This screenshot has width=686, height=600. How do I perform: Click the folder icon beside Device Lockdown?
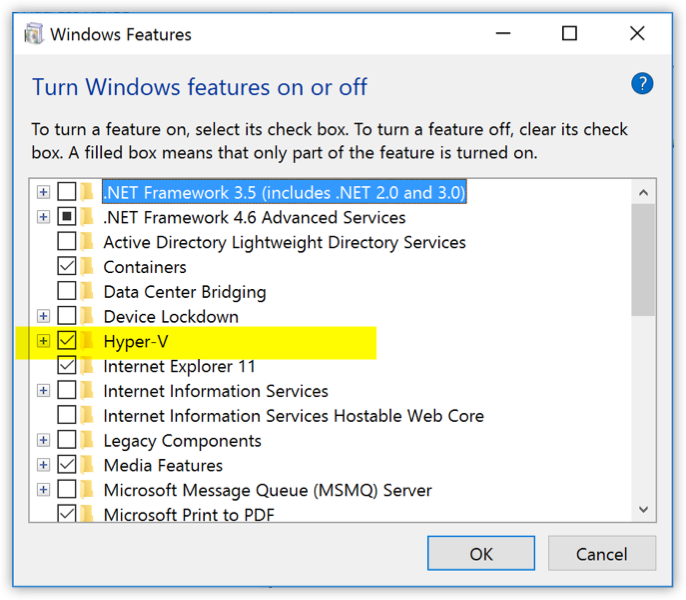point(88,317)
